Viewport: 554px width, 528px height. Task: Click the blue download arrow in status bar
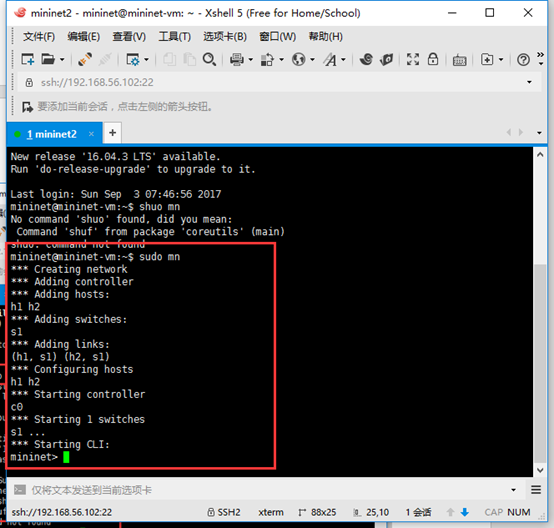[x=465, y=512]
